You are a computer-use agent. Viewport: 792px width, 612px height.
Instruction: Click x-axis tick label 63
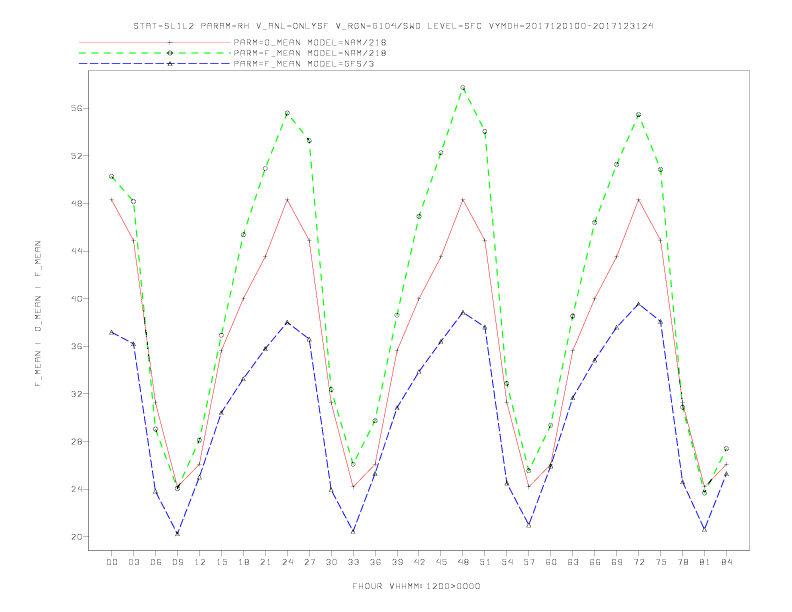[x=573, y=562]
